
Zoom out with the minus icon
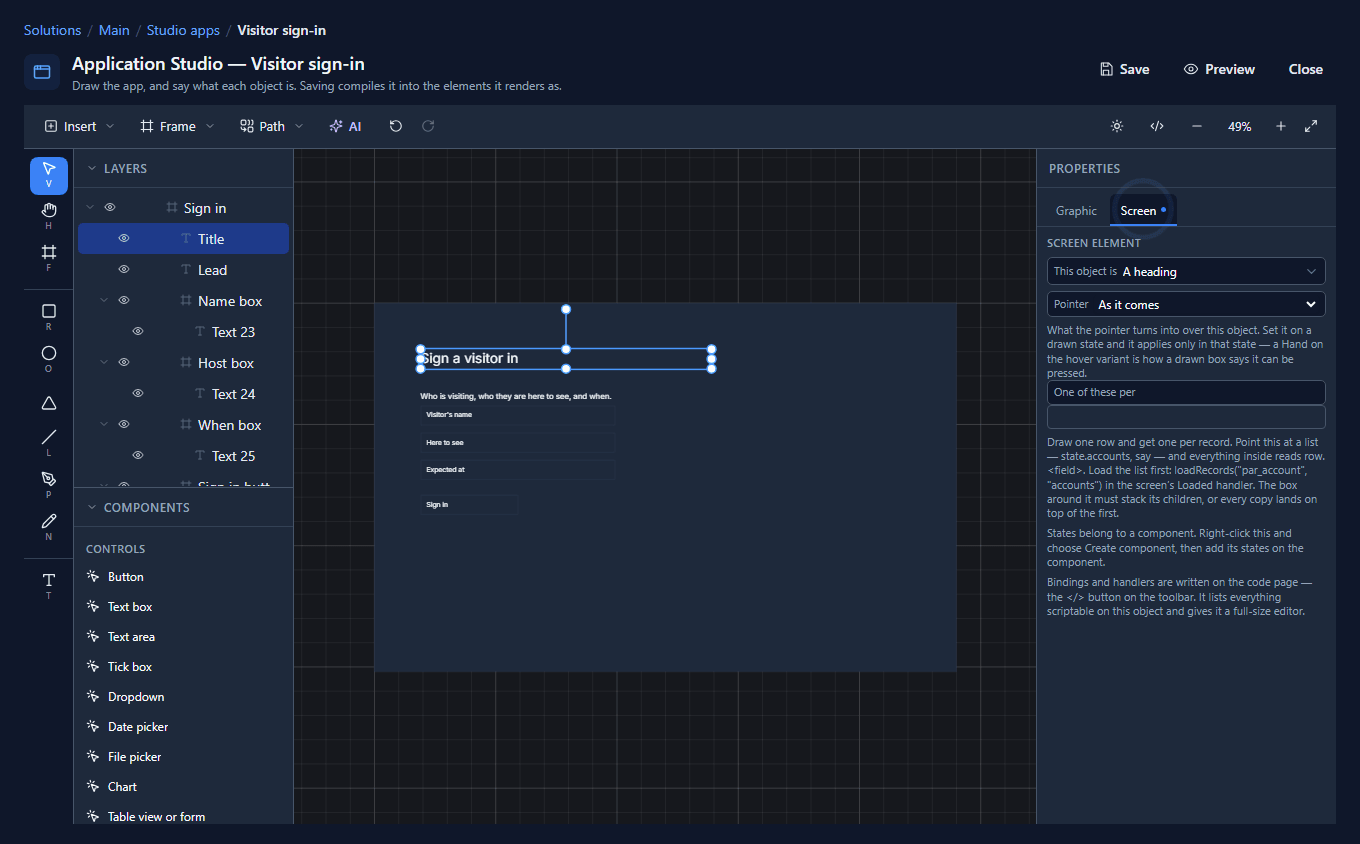coord(1197,126)
